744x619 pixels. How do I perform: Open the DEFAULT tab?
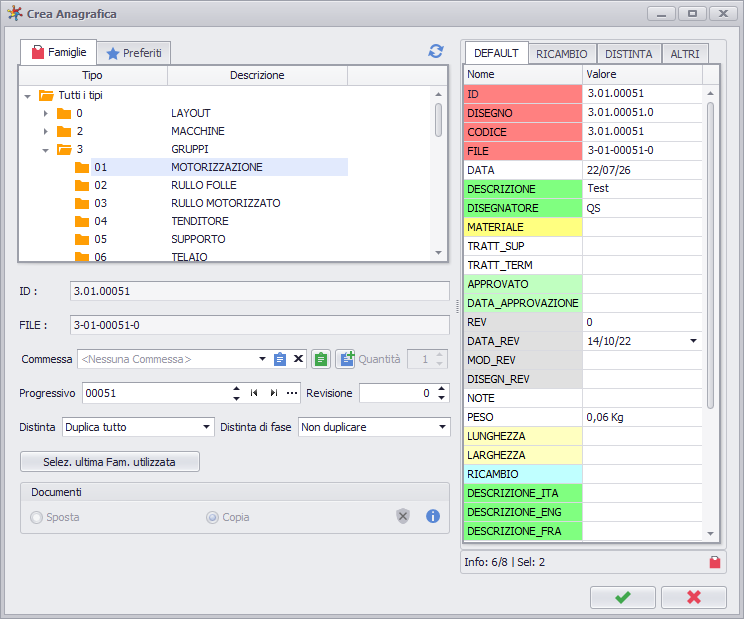coord(496,53)
